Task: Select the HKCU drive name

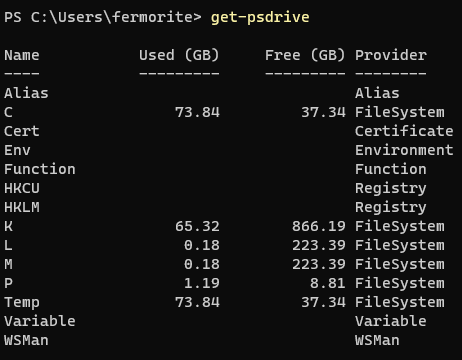Action: click(22, 188)
